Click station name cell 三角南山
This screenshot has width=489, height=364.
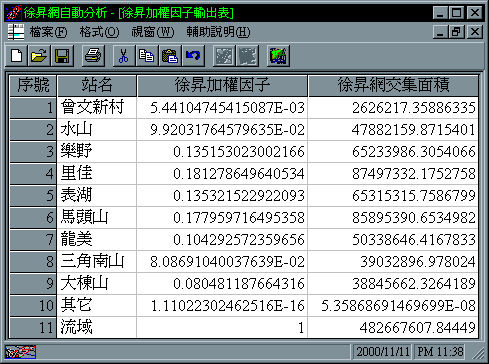pyautogui.click(x=97, y=262)
